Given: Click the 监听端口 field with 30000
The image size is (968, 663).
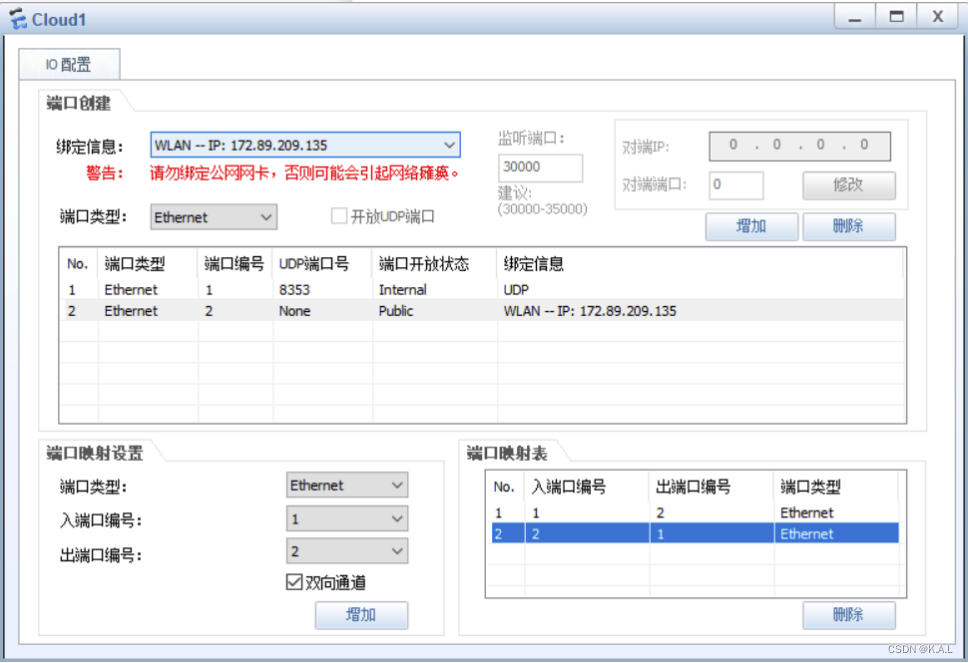Looking at the screenshot, I should point(540,167).
